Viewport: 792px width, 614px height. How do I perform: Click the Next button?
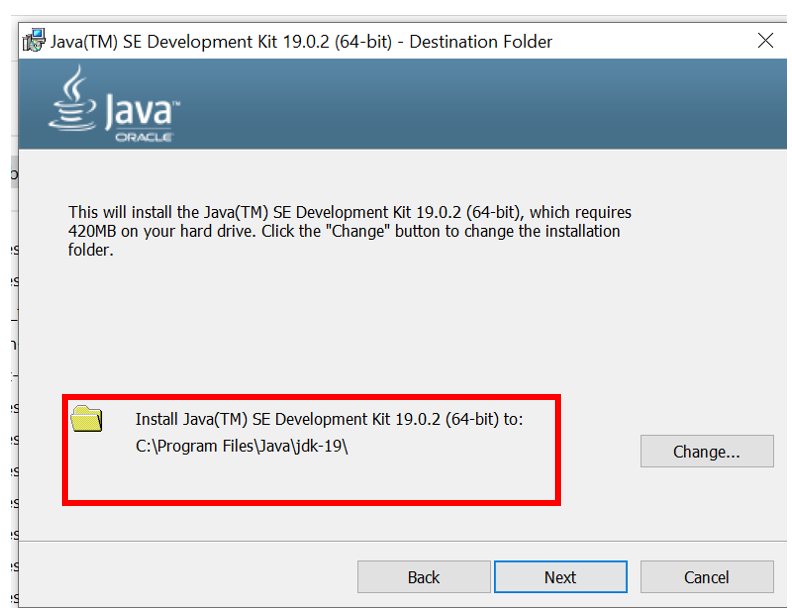(561, 577)
